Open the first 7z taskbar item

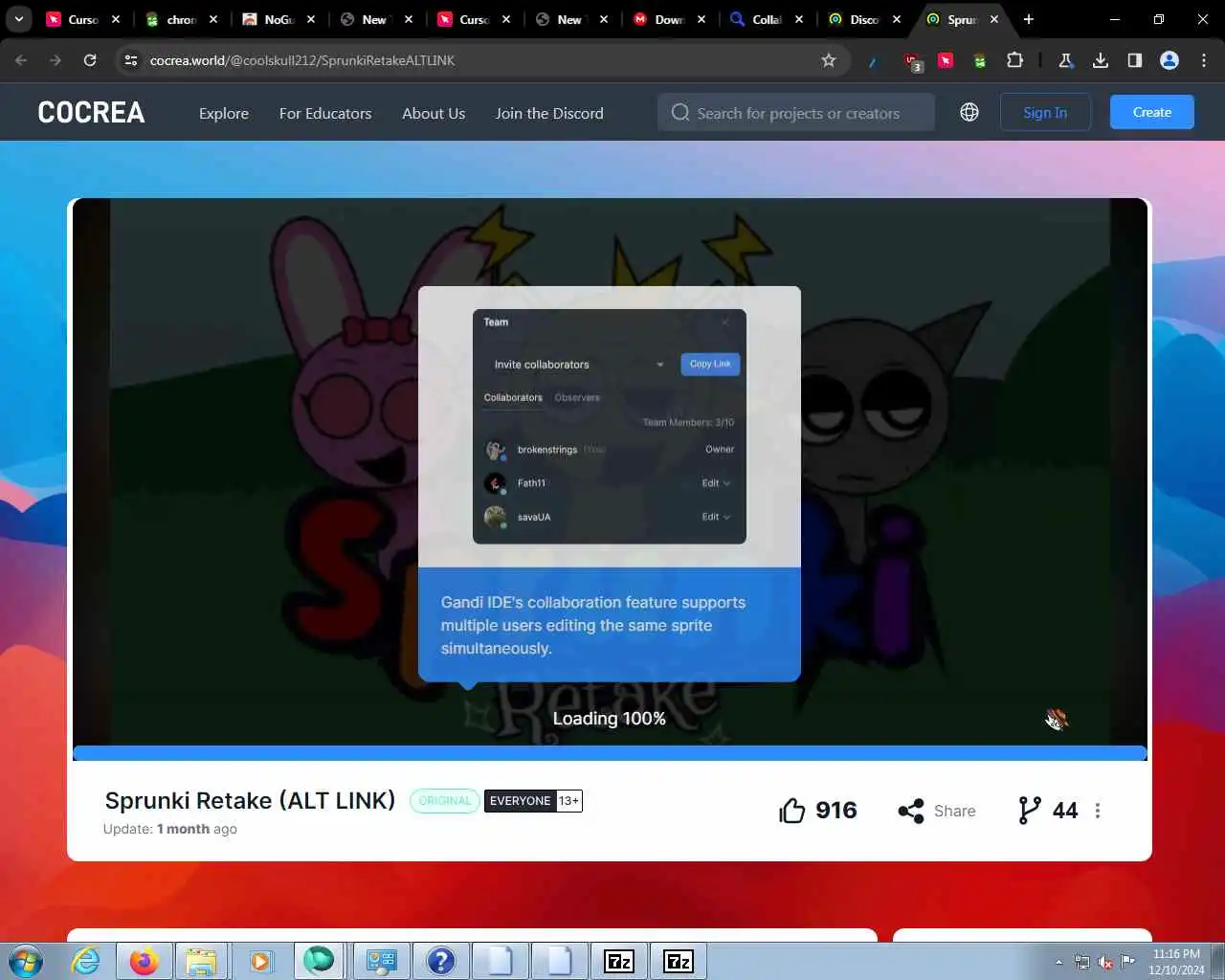[619, 961]
